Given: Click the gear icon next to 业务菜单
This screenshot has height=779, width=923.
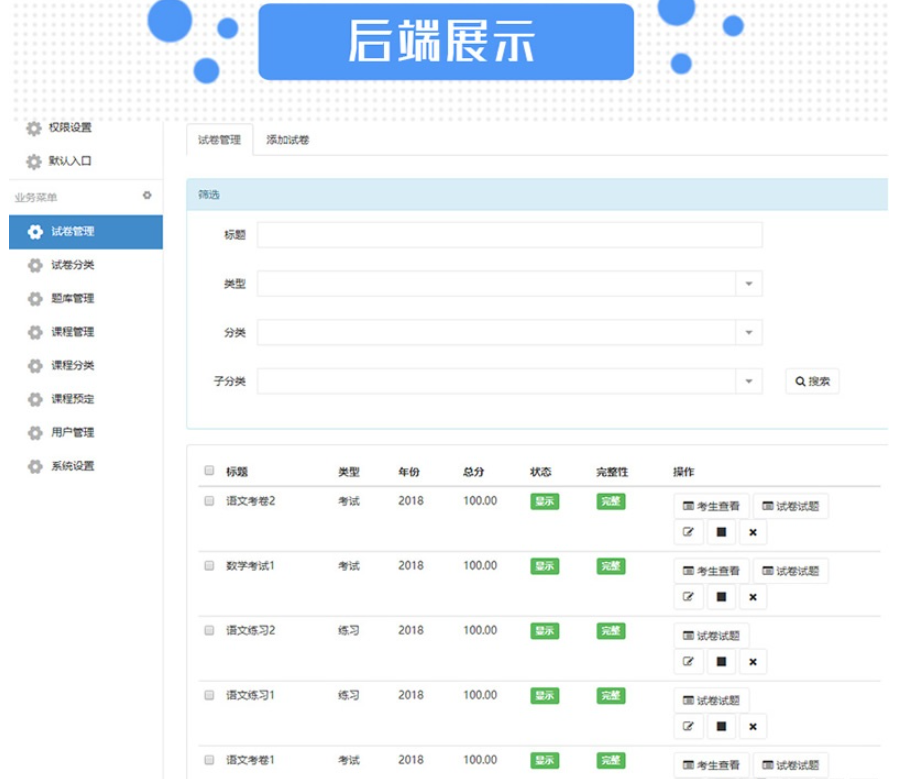Looking at the screenshot, I should click(148, 194).
